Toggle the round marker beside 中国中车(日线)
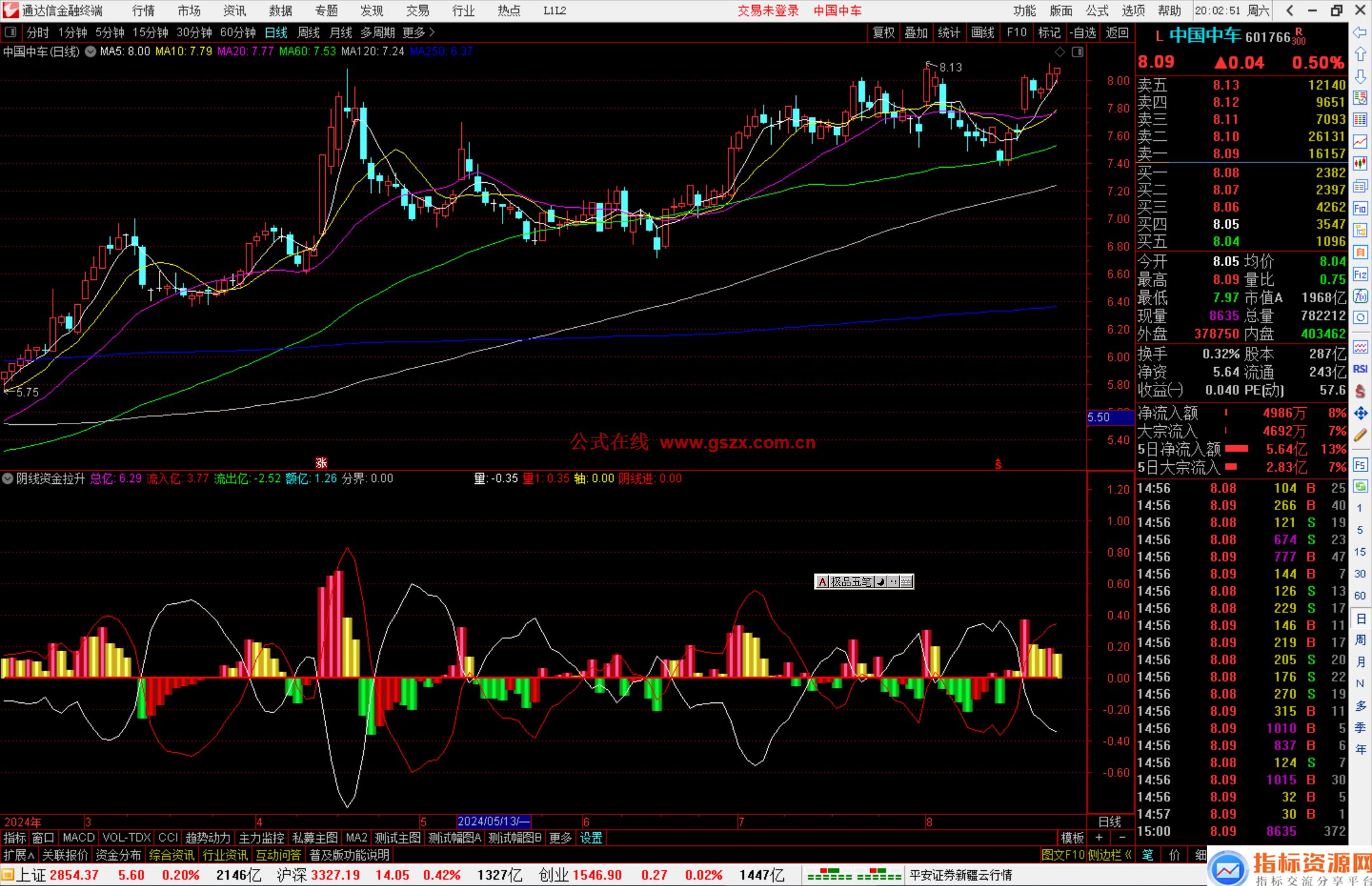 pos(90,51)
